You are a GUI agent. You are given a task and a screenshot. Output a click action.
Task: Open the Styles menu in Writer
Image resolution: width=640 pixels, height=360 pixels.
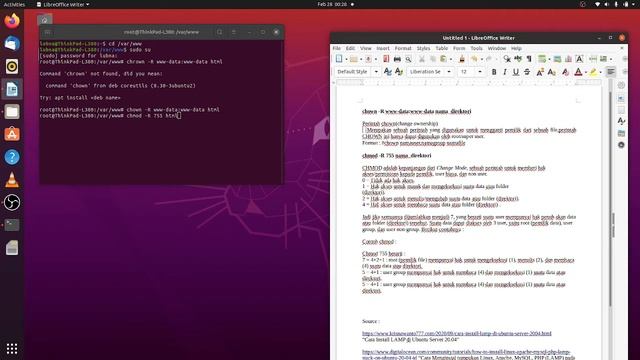[423, 48]
